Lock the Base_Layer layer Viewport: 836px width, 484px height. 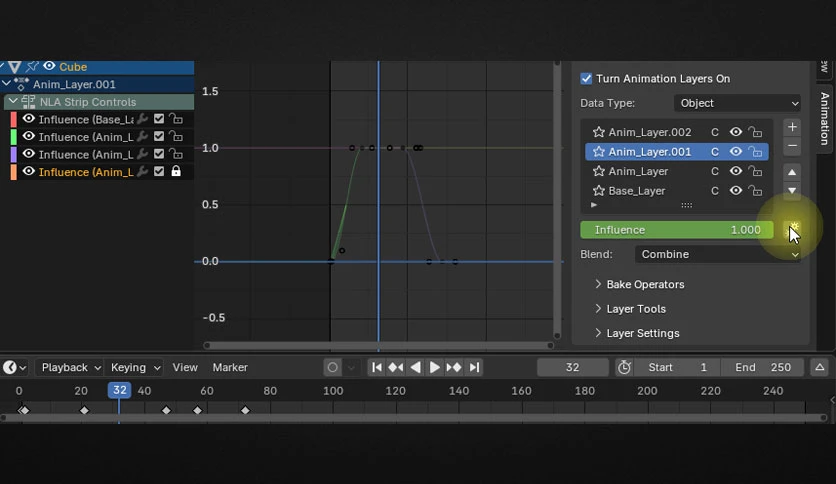point(755,191)
